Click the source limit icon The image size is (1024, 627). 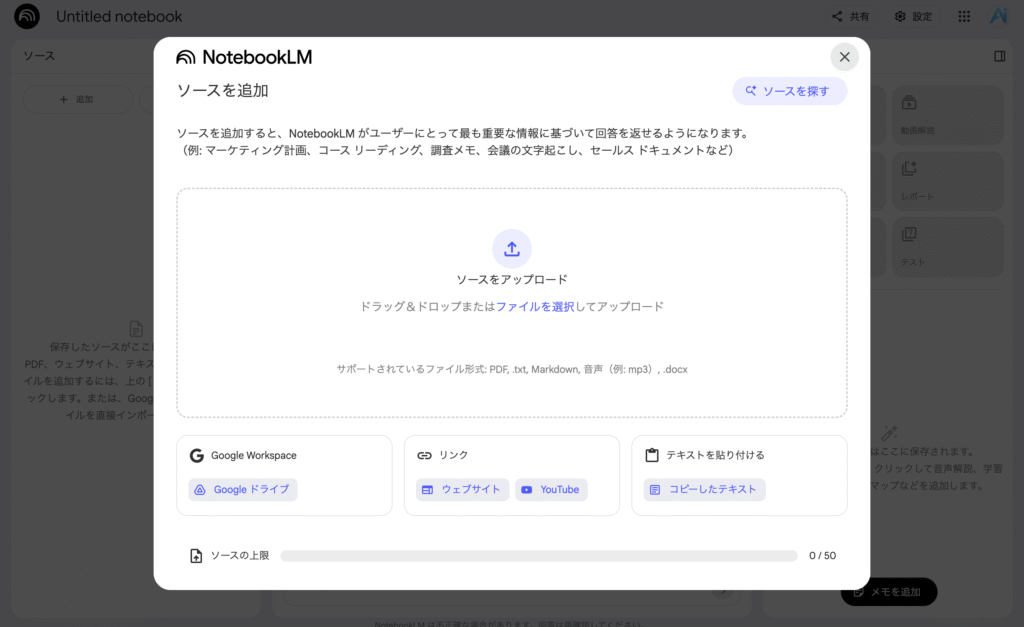click(x=197, y=556)
